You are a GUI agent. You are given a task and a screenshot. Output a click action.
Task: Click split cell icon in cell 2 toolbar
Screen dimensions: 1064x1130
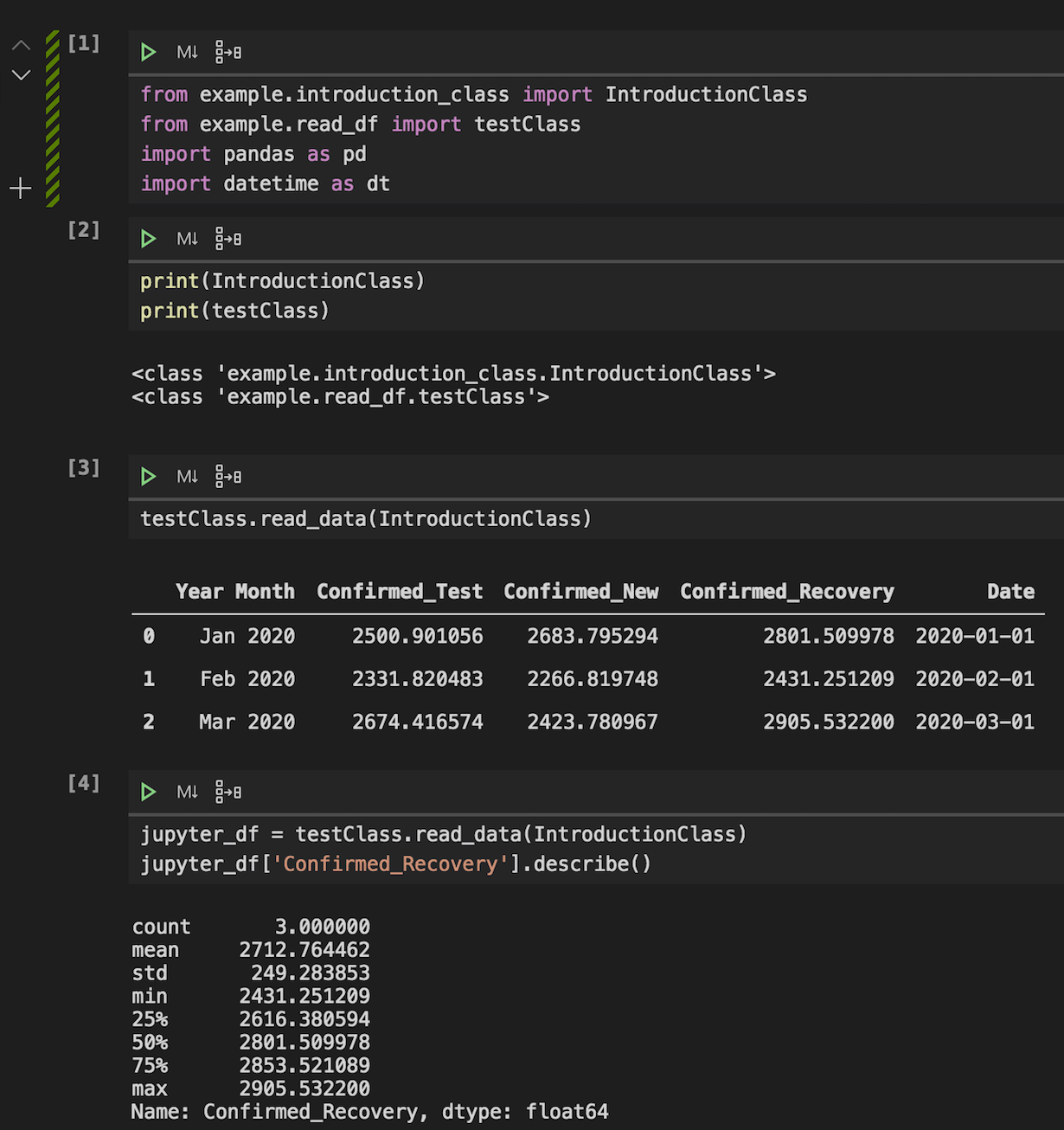click(228, 238)
